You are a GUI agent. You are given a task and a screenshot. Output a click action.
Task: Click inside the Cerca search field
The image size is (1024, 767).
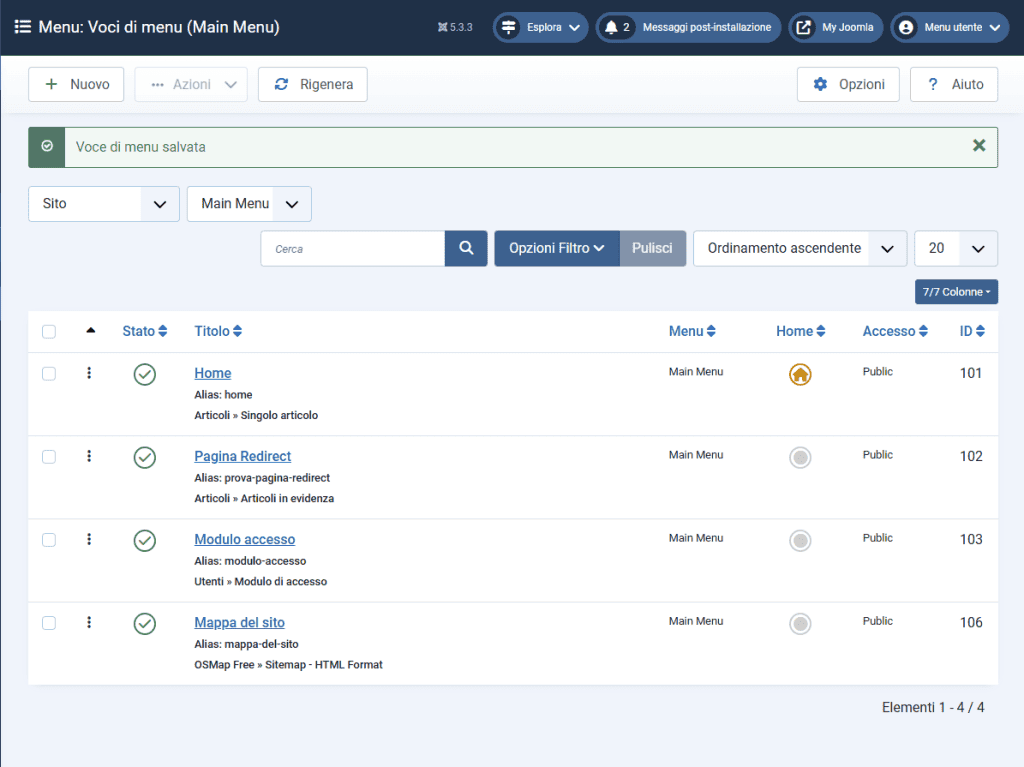[352, 248]
